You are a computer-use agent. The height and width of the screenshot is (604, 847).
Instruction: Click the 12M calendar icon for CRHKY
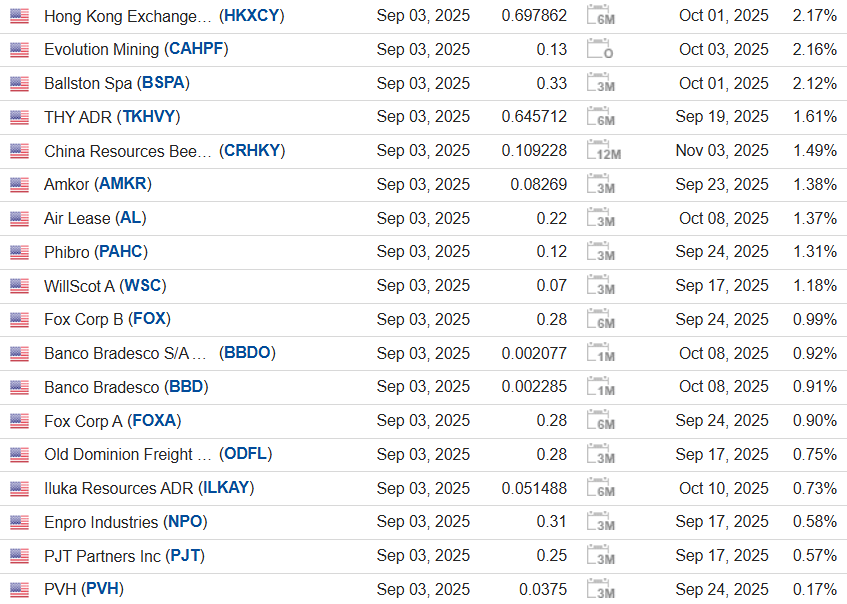[x=603, y=150]
